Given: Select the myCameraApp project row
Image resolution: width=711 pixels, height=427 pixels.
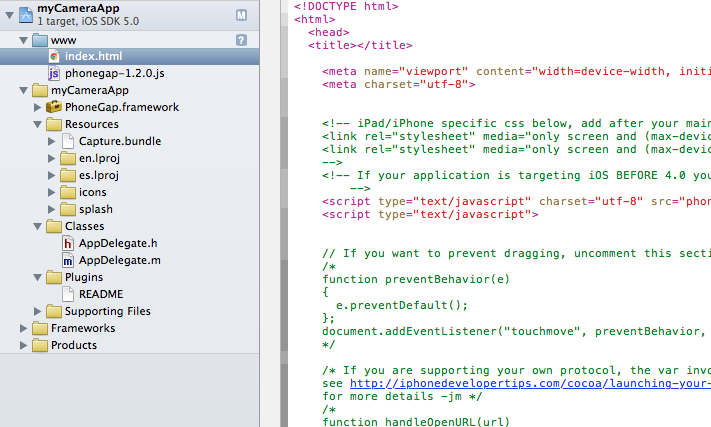Looking at the screenshot, I should pos(130,15).
